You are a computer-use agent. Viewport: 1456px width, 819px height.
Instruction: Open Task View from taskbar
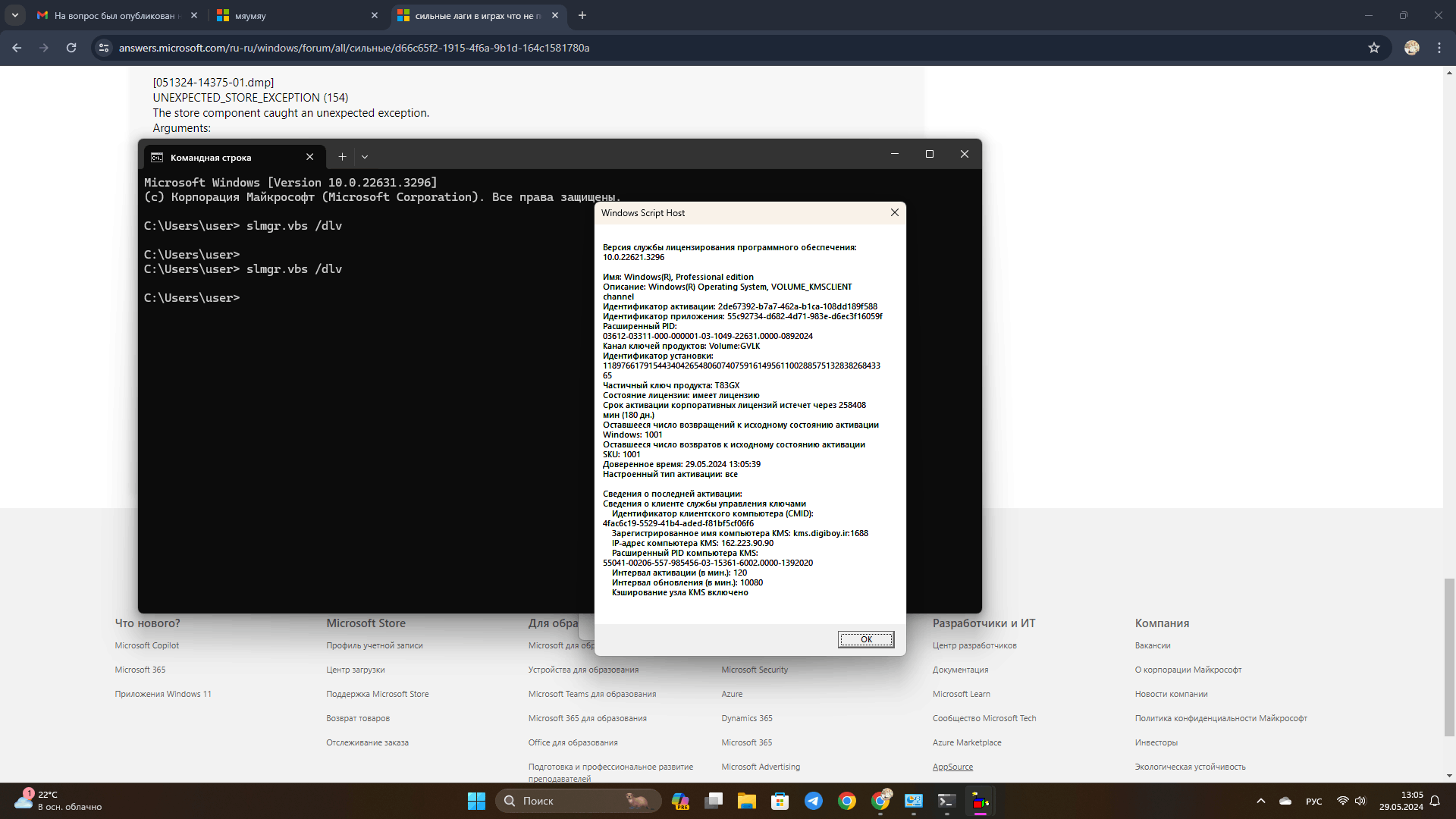[714, 801]
